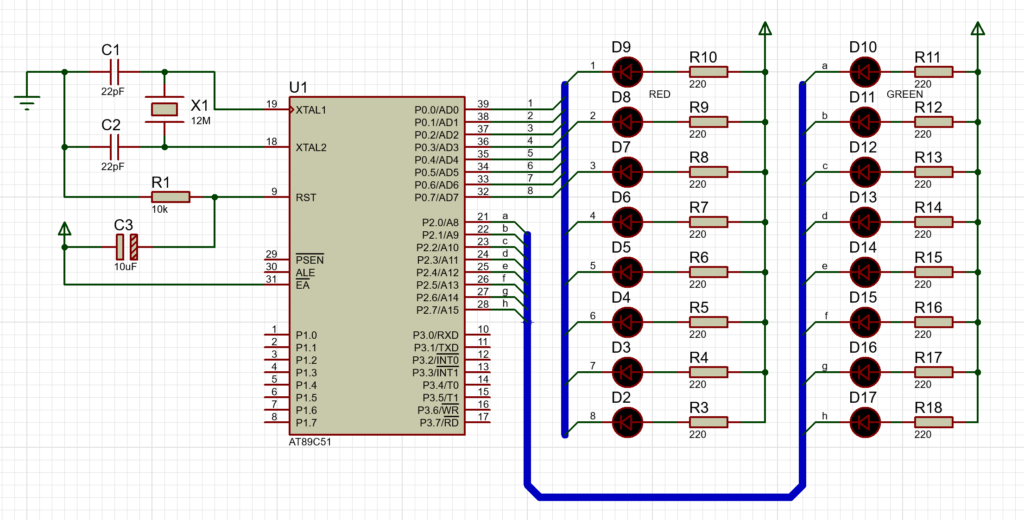Select green LED D17 symbol

(x=863, y=421)
